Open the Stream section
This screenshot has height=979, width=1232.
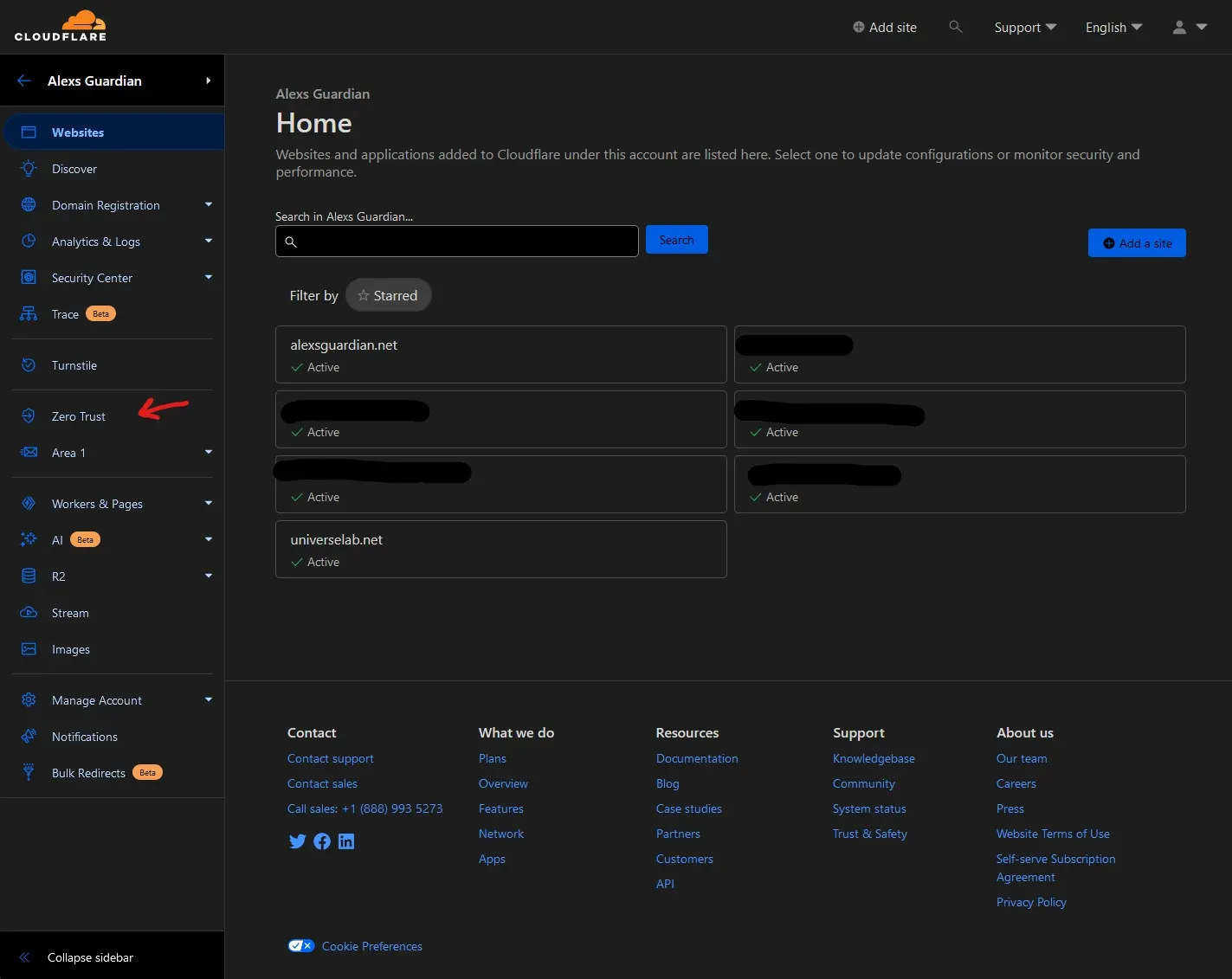coord(70,612)
